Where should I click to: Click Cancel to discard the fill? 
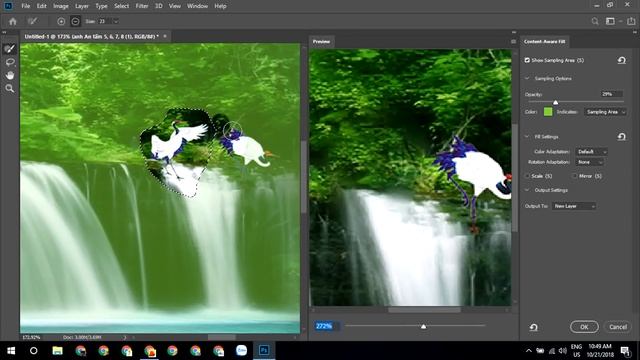(618, 327)
